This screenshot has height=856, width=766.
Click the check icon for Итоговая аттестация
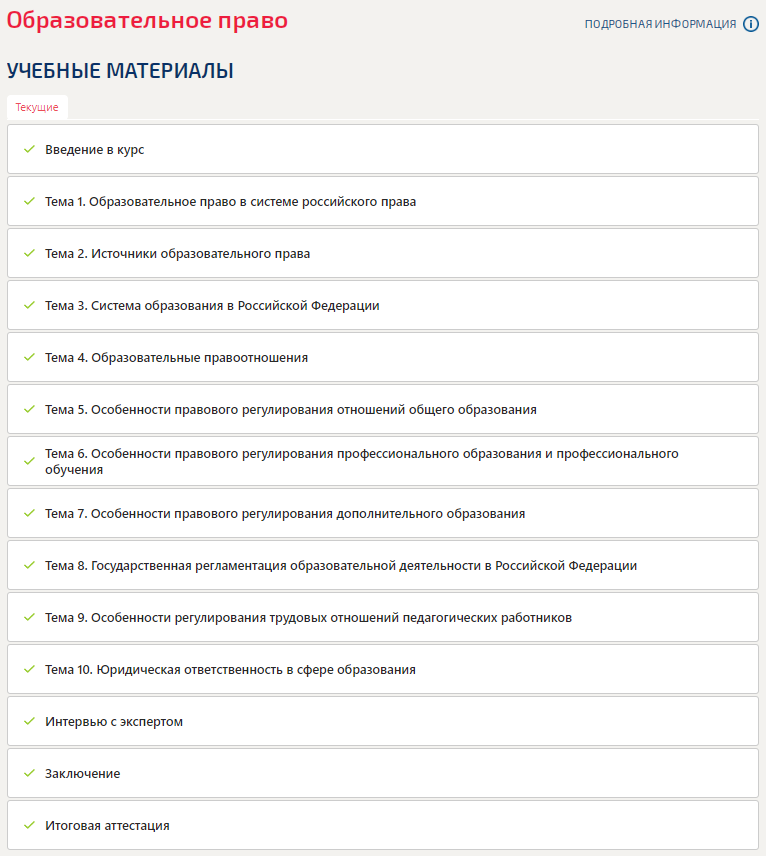[30, 825]
